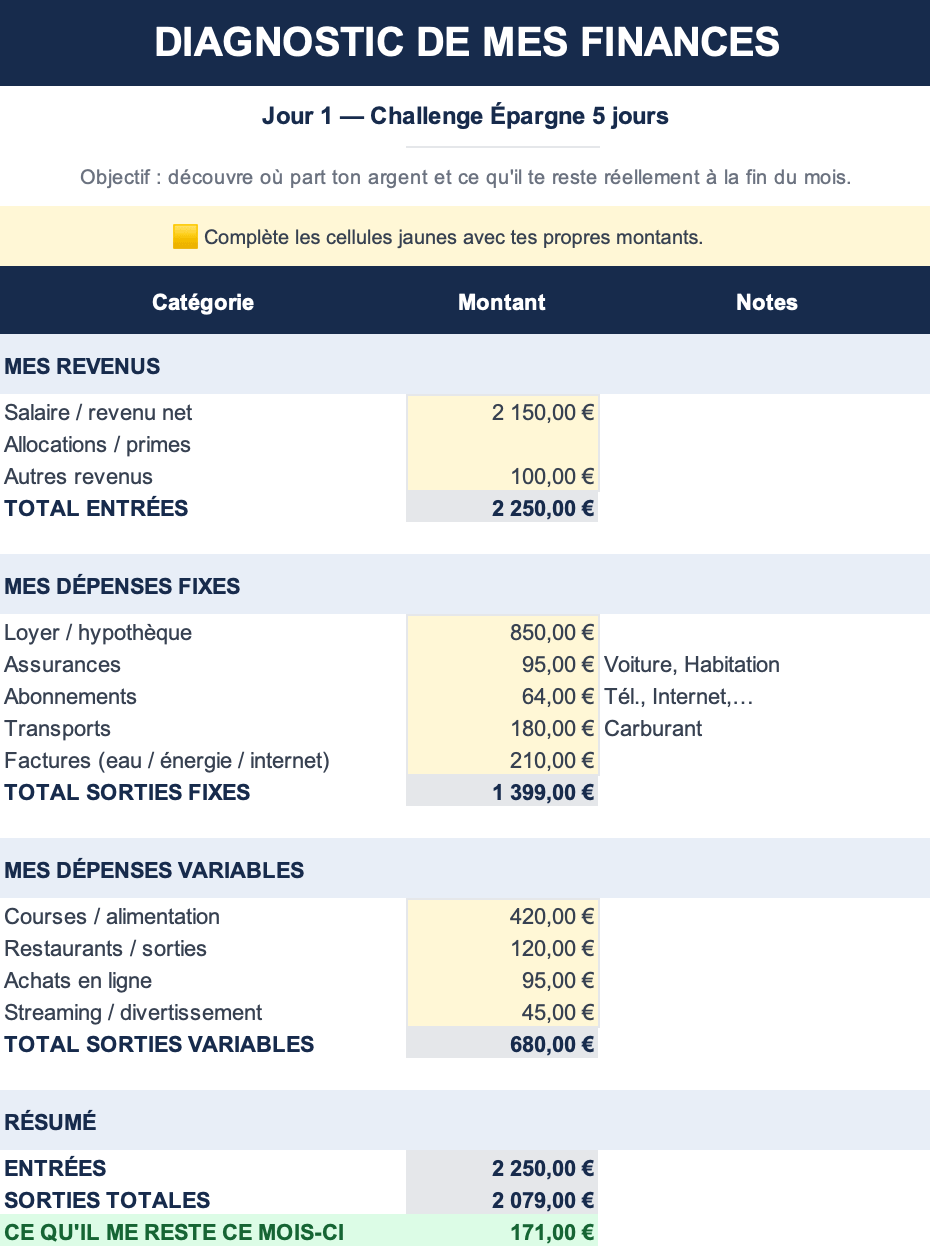Click the ENTRÉES summary value cell
The height and width of the screenshot is (1254, 930).
click(502, 1168)
